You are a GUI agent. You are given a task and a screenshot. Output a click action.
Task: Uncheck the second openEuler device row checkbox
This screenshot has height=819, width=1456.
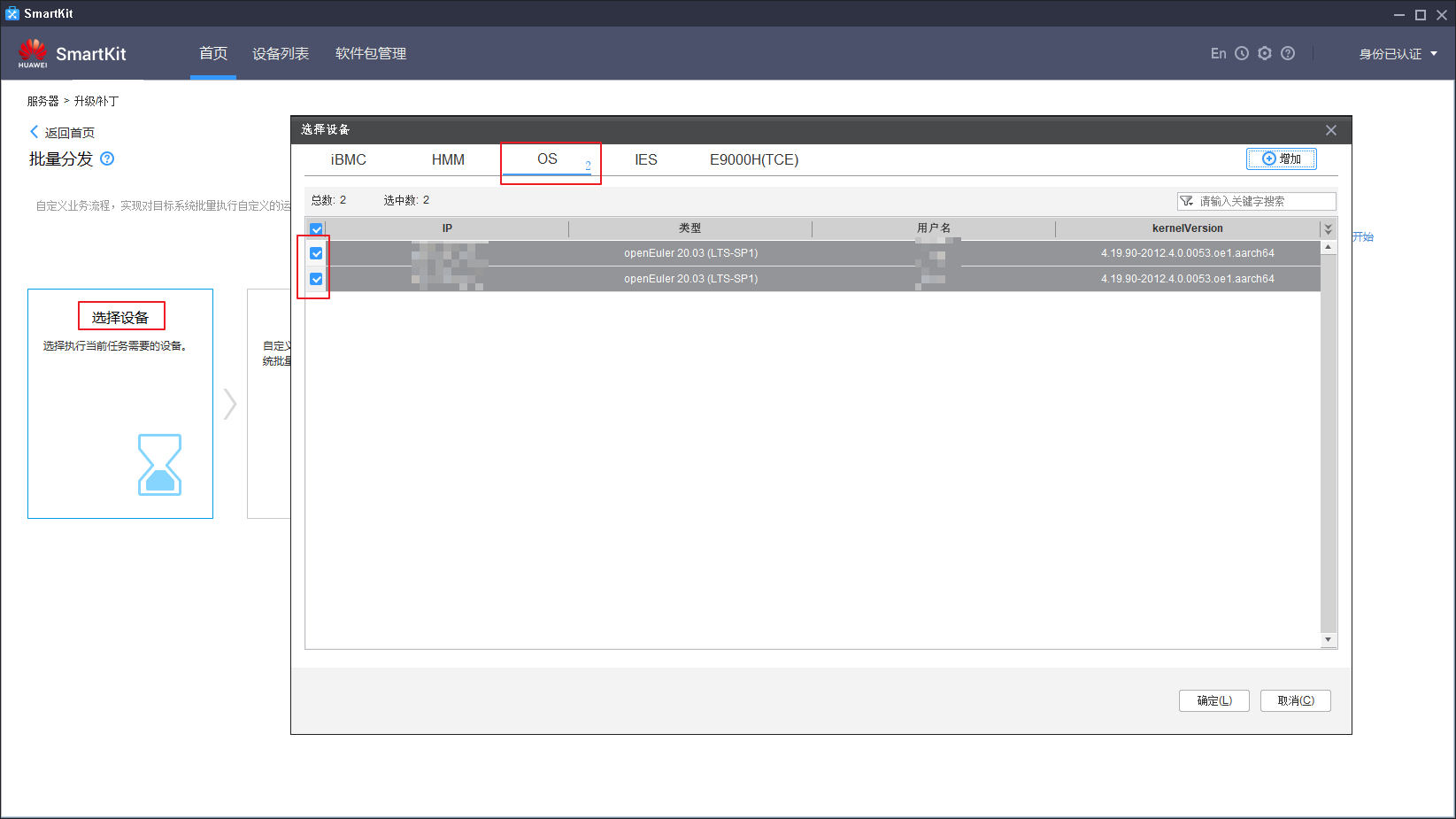316,279
